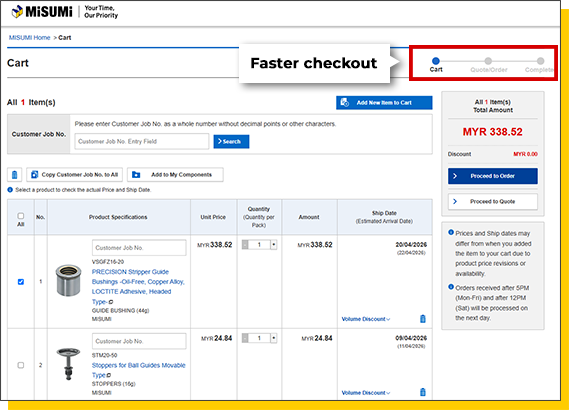
Task: Go to MISUMI Home breadcrumb
Action: (x=29, y=38)
